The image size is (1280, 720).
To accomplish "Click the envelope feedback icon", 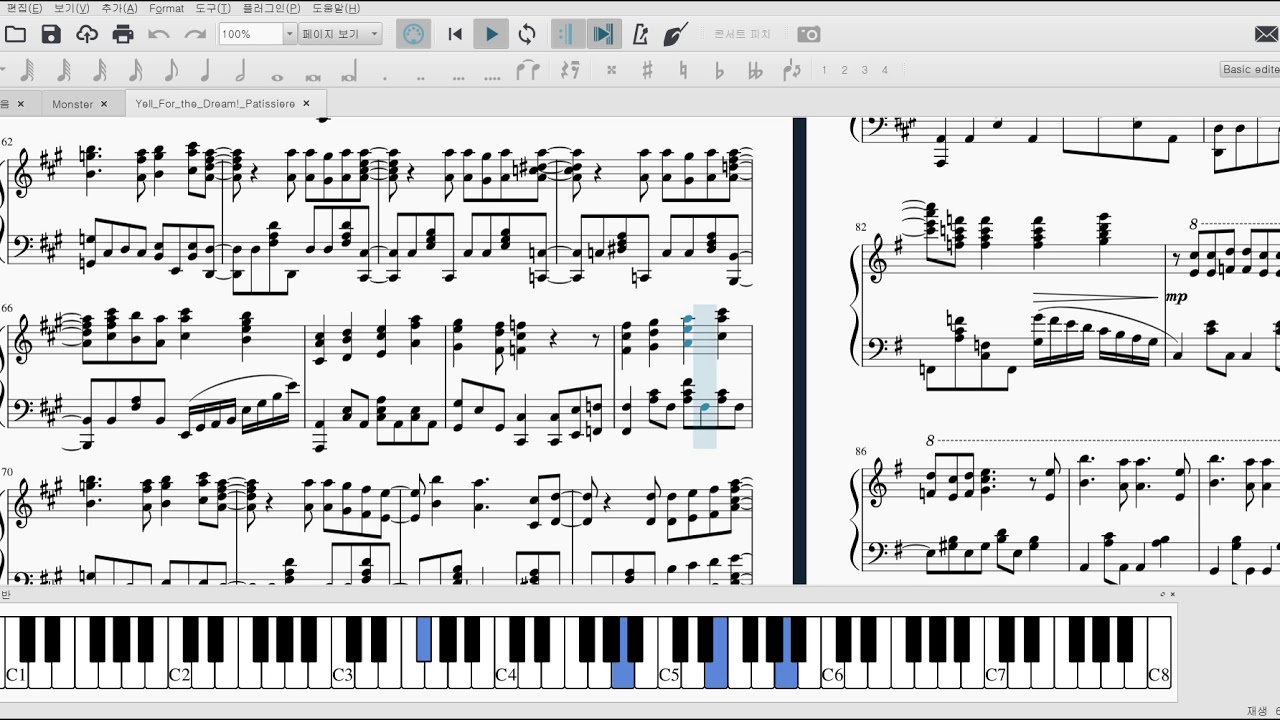I will point(1266,34).
